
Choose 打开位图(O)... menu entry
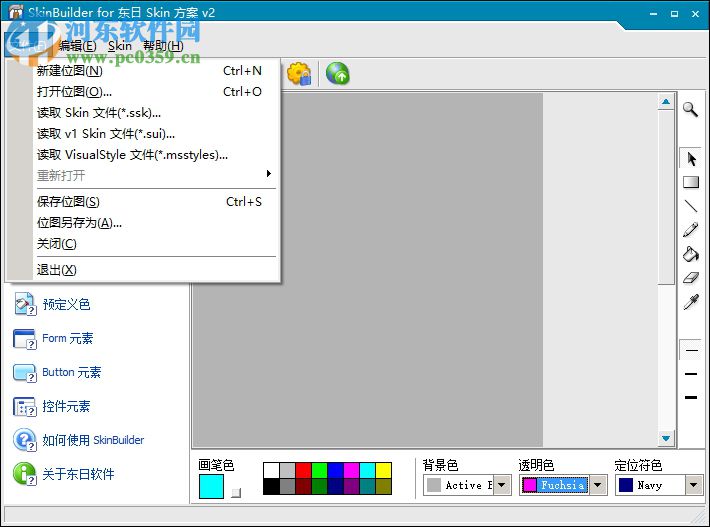[x=156, y=92]
